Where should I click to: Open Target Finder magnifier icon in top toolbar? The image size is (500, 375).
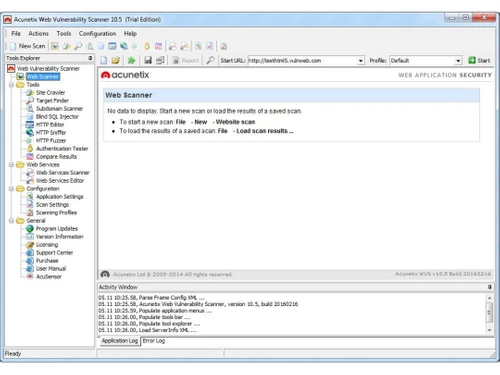click(x=78, y=46)
